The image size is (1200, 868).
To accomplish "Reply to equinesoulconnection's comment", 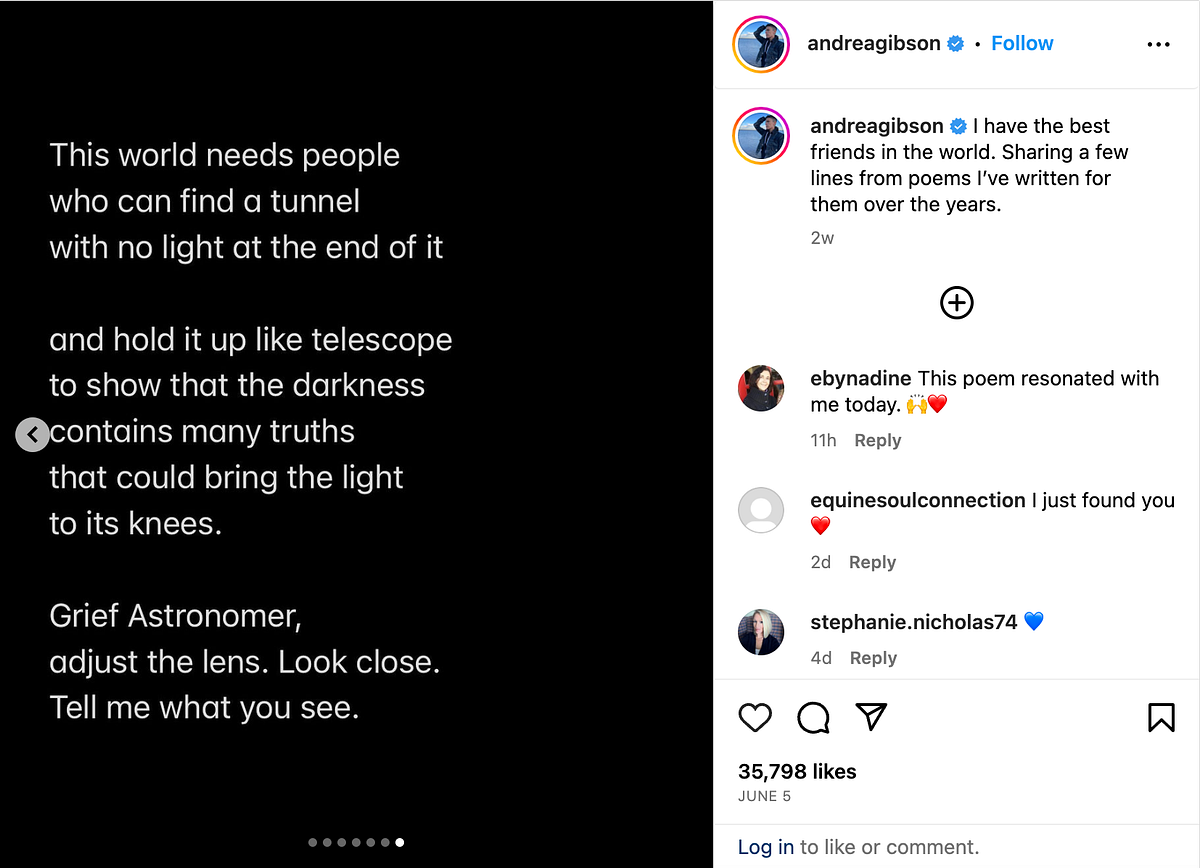I will tap(872, 562).
